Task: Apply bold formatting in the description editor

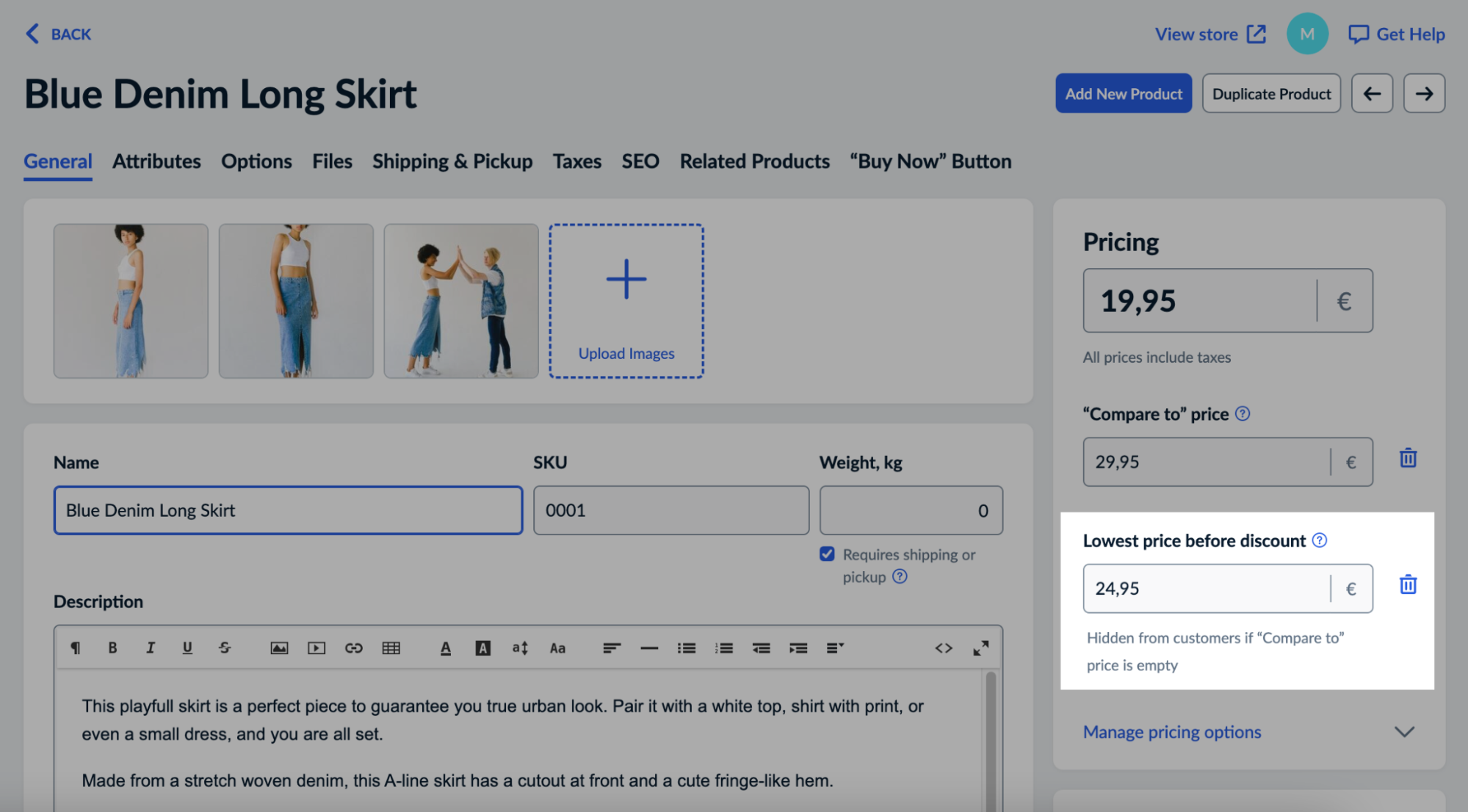Action: pyautogui.click(x=112, y=648)
